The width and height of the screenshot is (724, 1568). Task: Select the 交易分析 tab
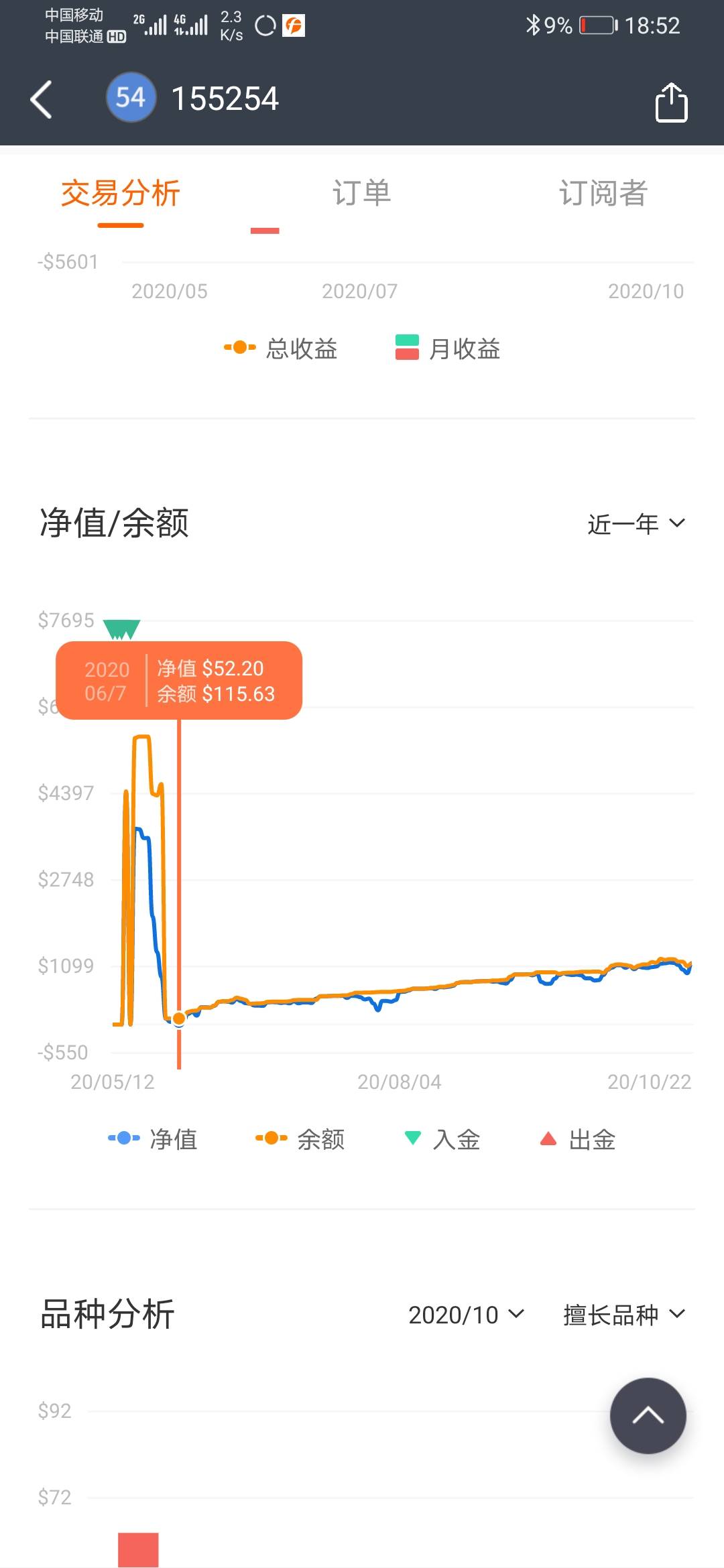(121, 193)
